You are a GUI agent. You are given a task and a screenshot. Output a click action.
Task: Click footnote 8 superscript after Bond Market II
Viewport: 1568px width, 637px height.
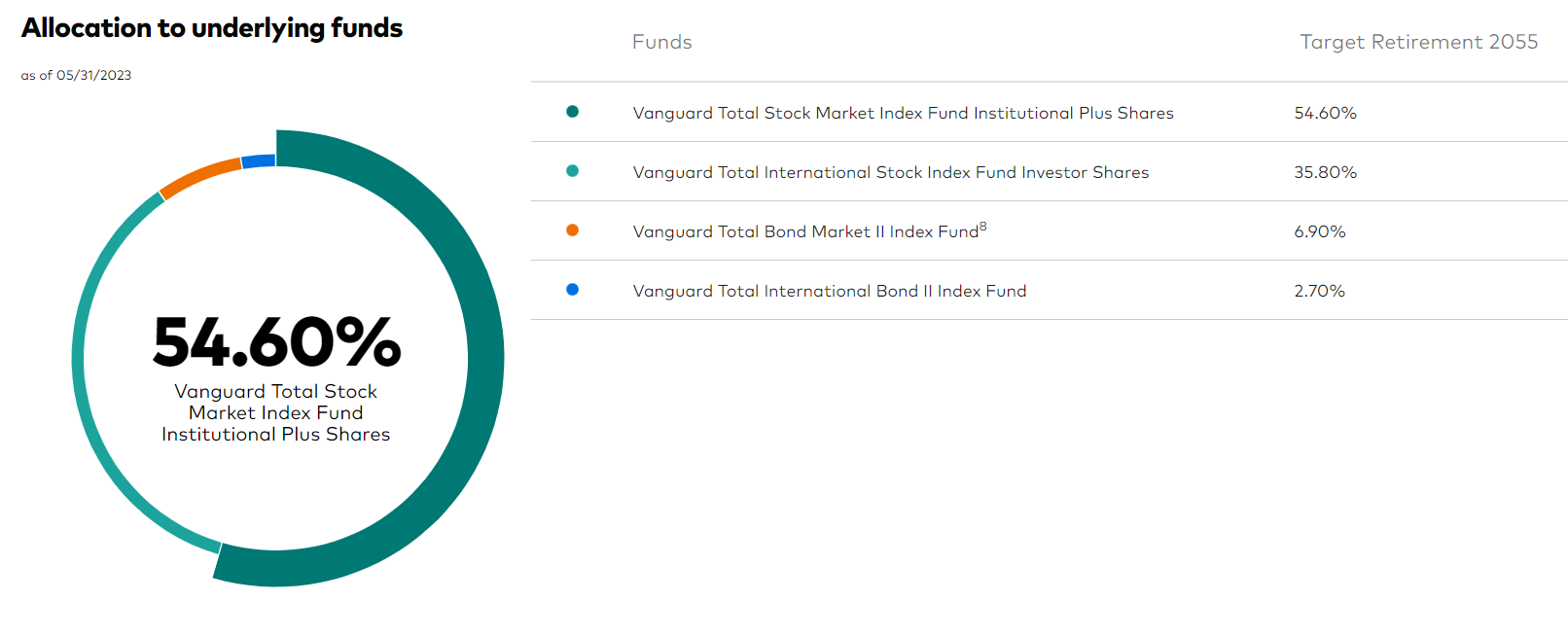pyautogui.click(x=983, y=227)
